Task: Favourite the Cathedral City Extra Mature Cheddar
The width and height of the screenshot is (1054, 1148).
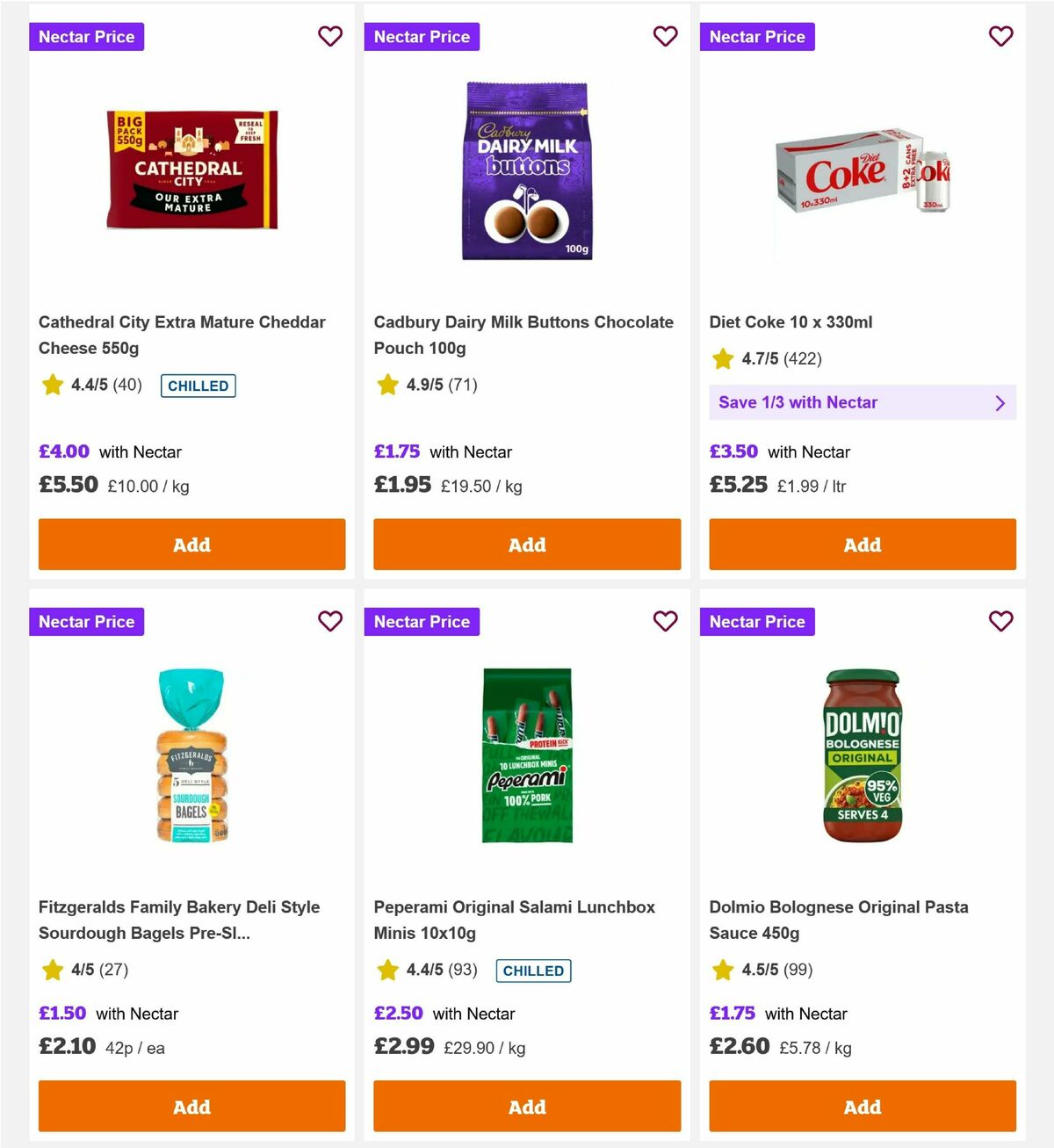Action: (330, 36)
